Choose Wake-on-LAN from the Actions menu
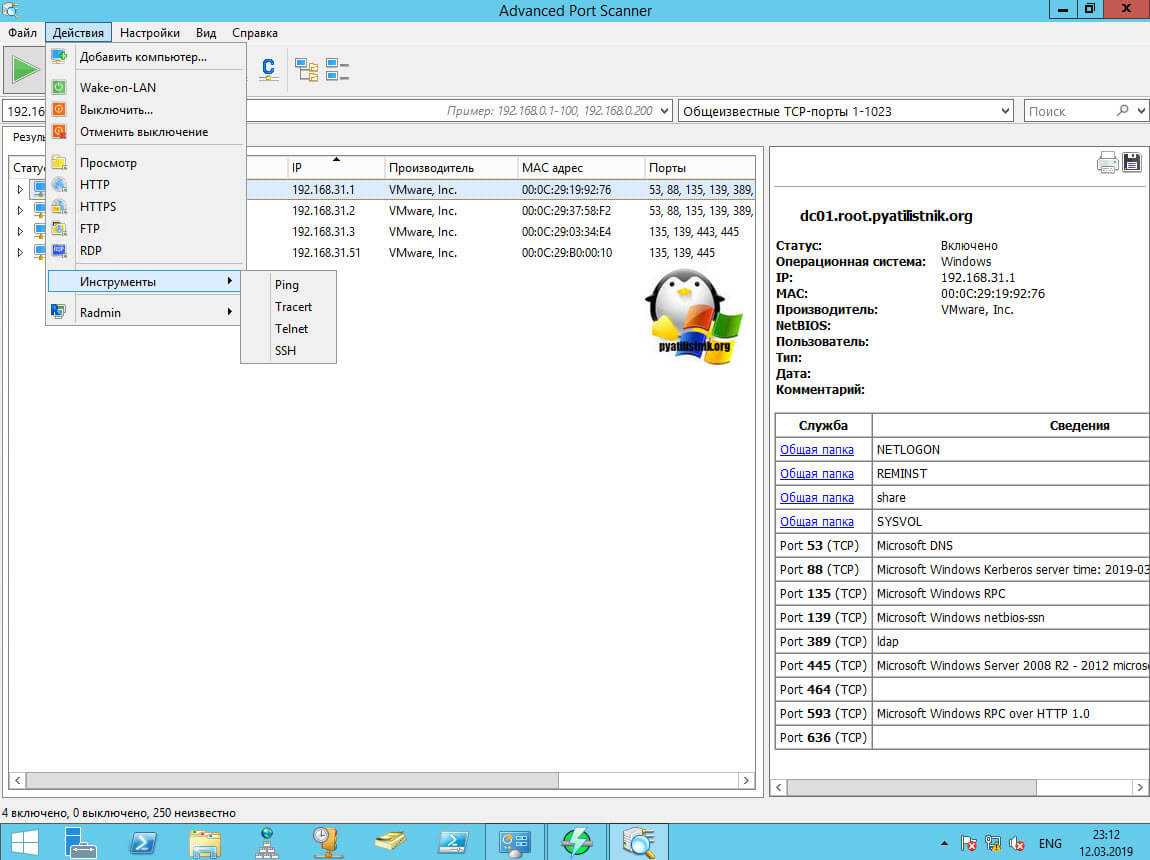1150x860 pixels. [118, 87]
